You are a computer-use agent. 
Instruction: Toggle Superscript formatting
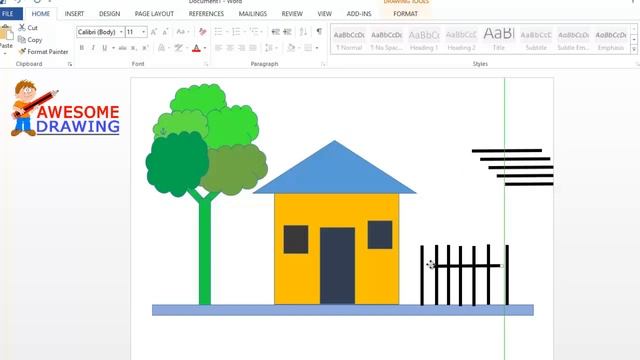coord(145,48)
